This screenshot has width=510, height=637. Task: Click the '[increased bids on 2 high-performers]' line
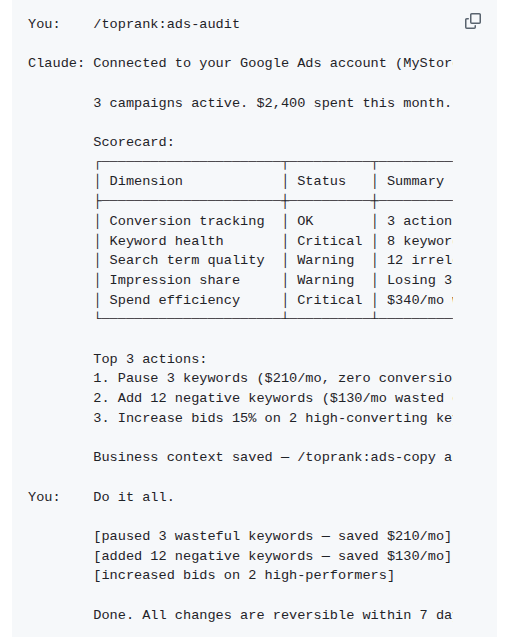point(244,575)
